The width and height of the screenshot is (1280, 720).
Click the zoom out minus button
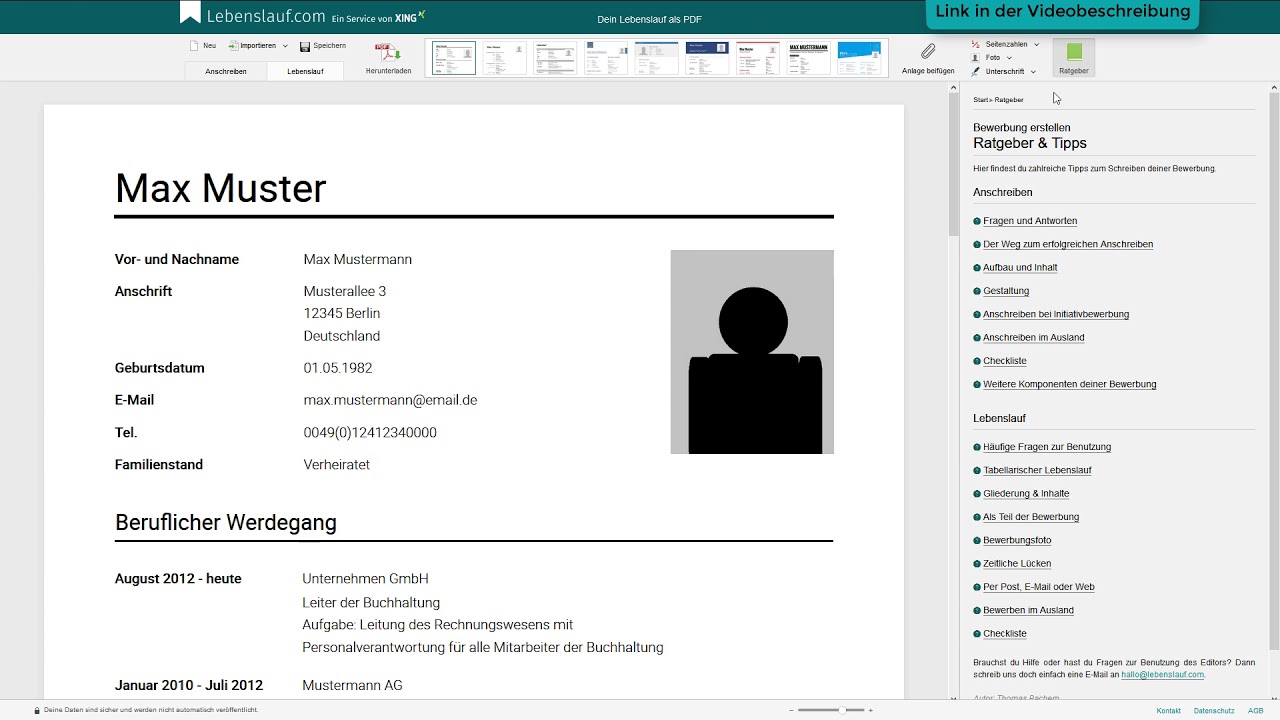tap(791, 710)
